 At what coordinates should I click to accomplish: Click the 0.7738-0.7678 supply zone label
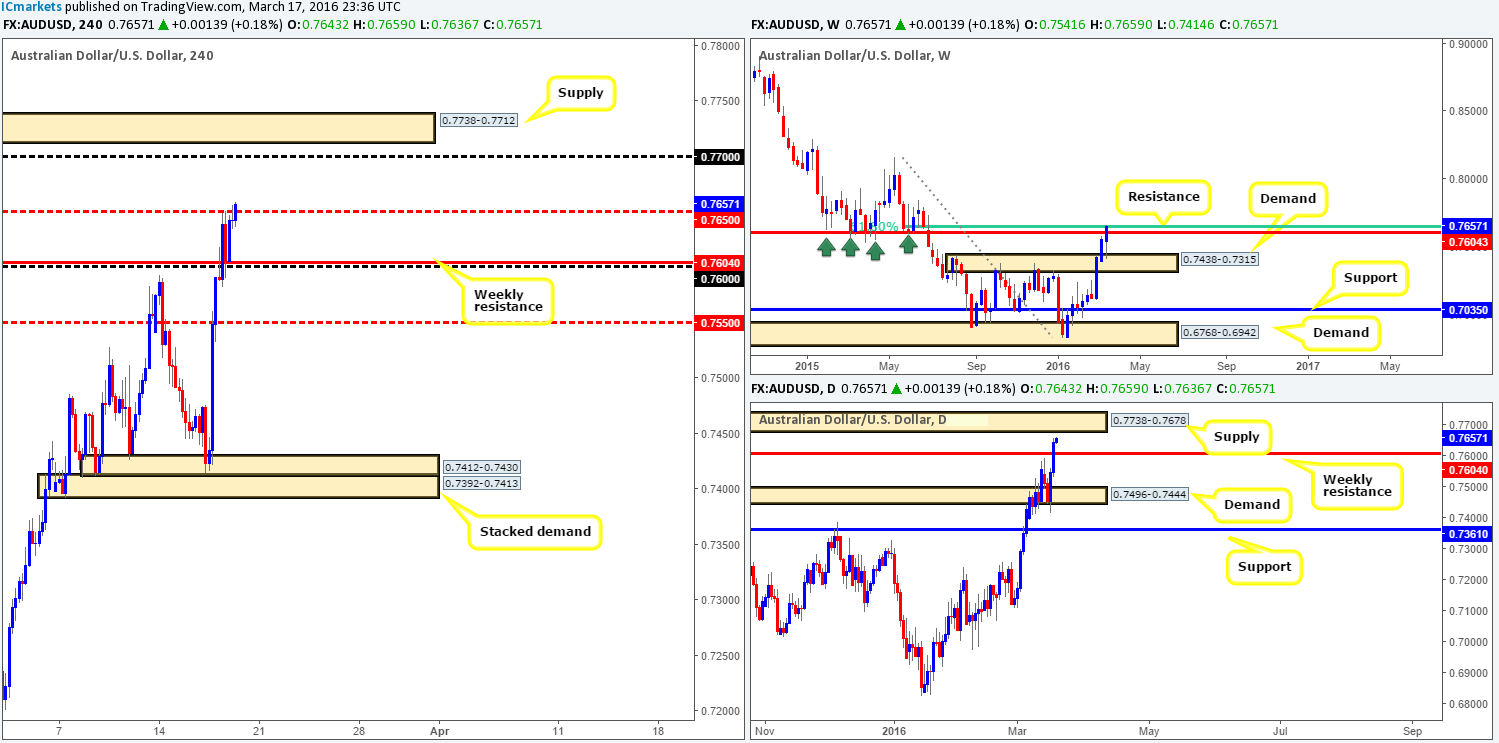pos(1148,421)
